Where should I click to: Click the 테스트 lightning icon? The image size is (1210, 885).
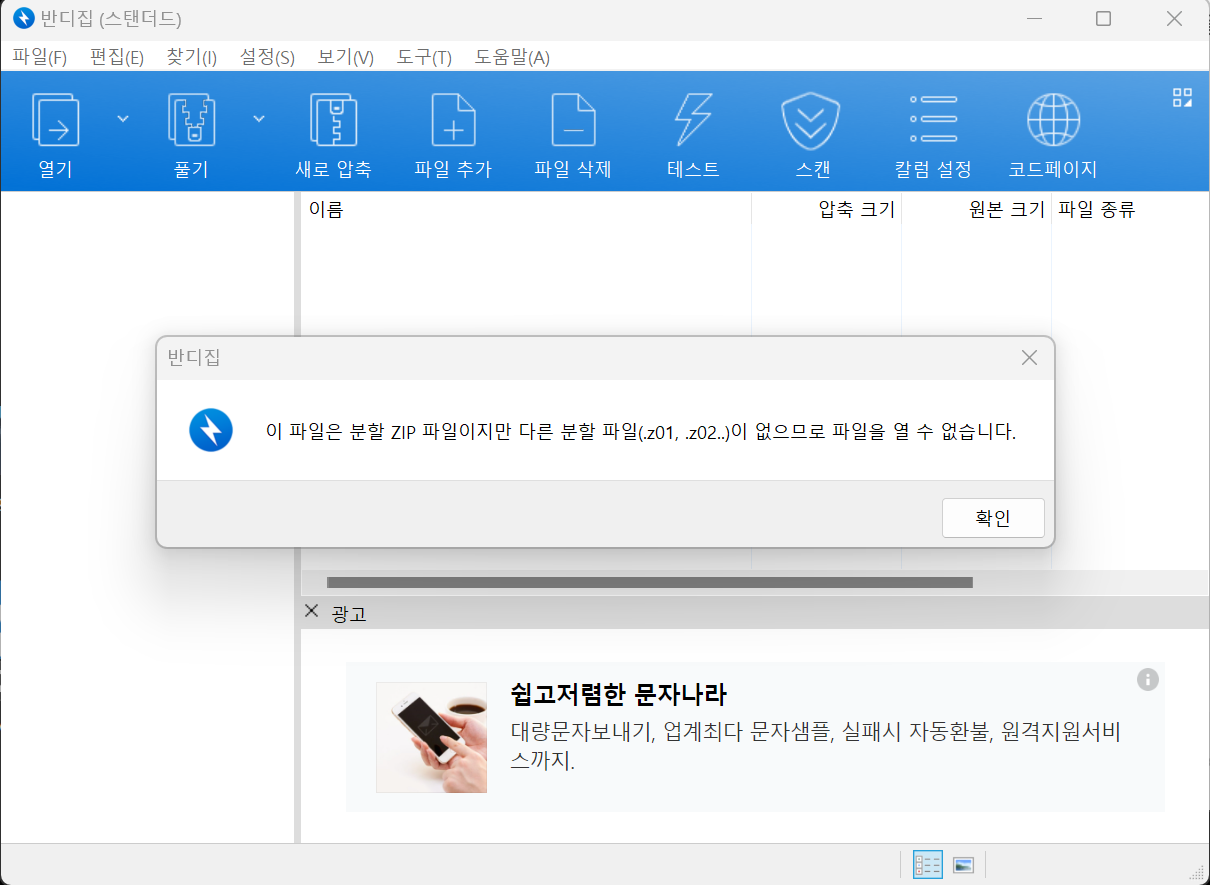click(x=693, y=120)
